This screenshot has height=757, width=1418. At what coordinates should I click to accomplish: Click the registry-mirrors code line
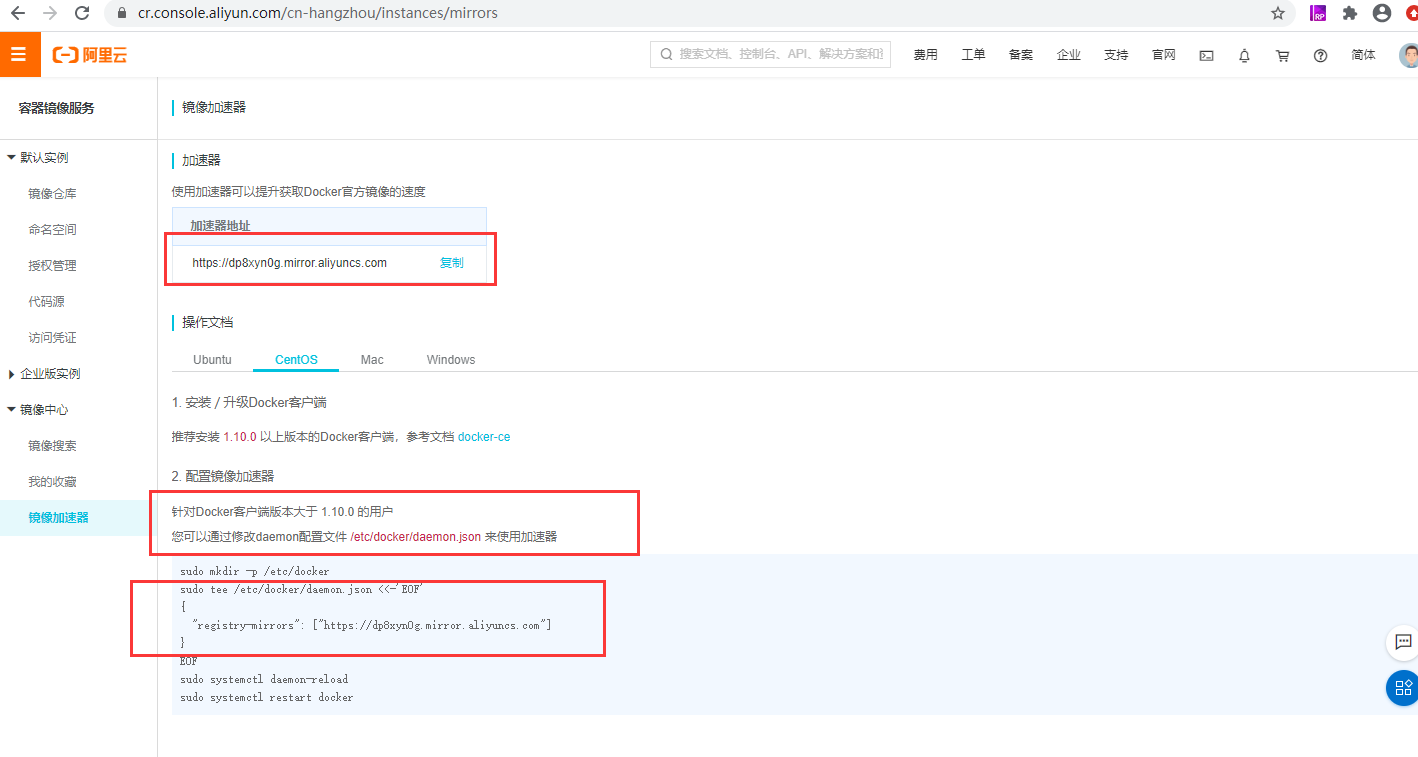pyautogui.click(x=372, y=625)
